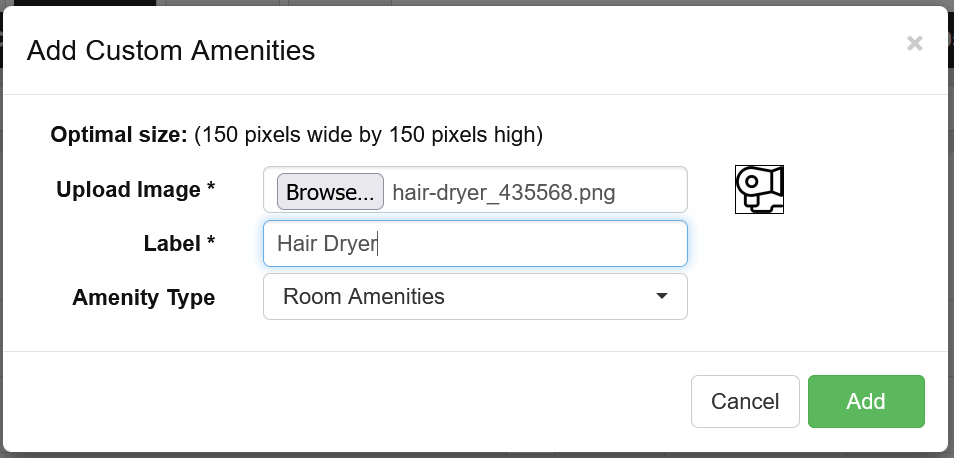Select the hair-dryer_435568.png file name text
The height and width of the screenshot is (458, 954).
504,193
